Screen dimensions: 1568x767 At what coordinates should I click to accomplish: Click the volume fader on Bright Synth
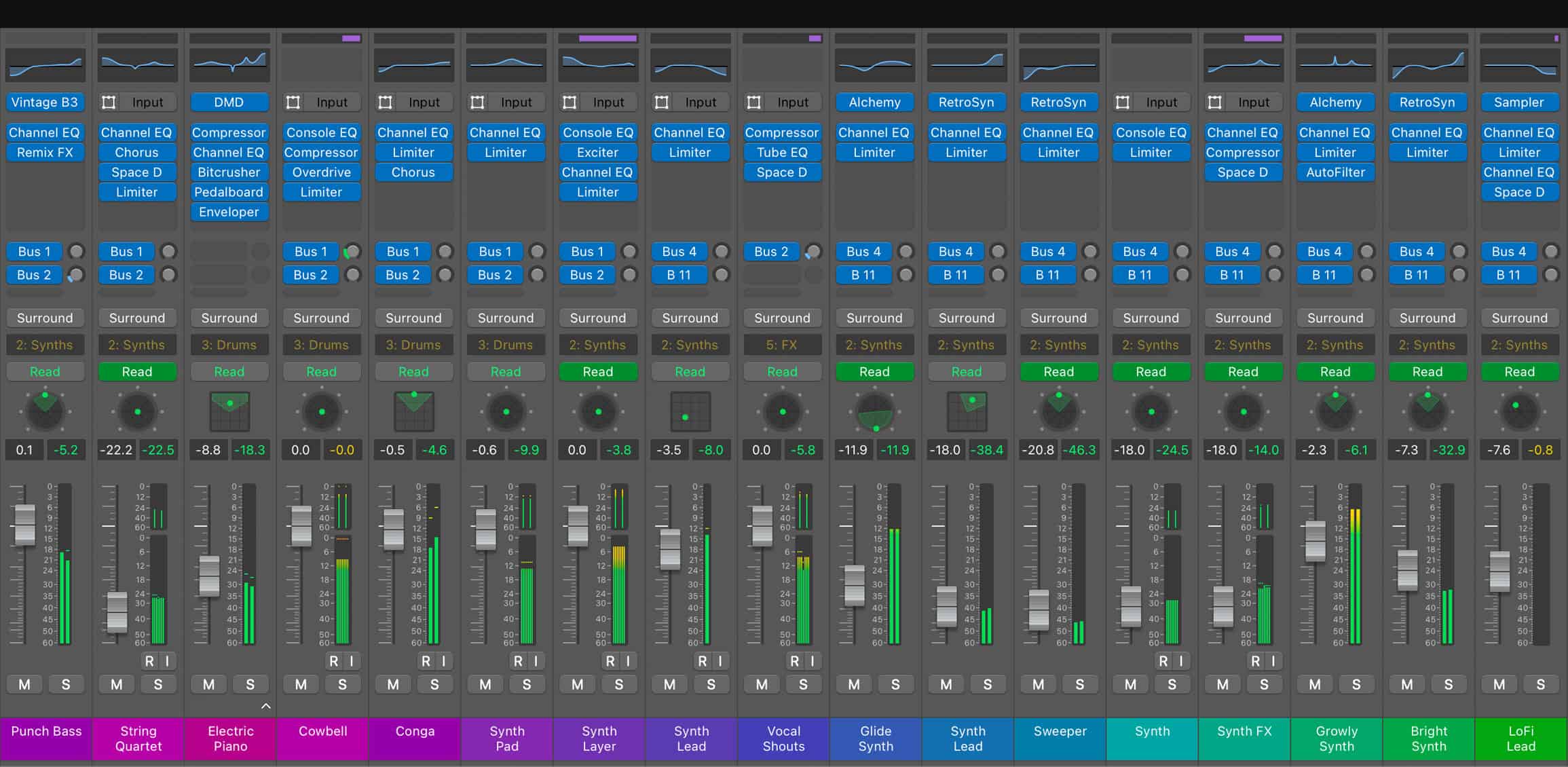pyautogui.click(x=1408, y=570)
